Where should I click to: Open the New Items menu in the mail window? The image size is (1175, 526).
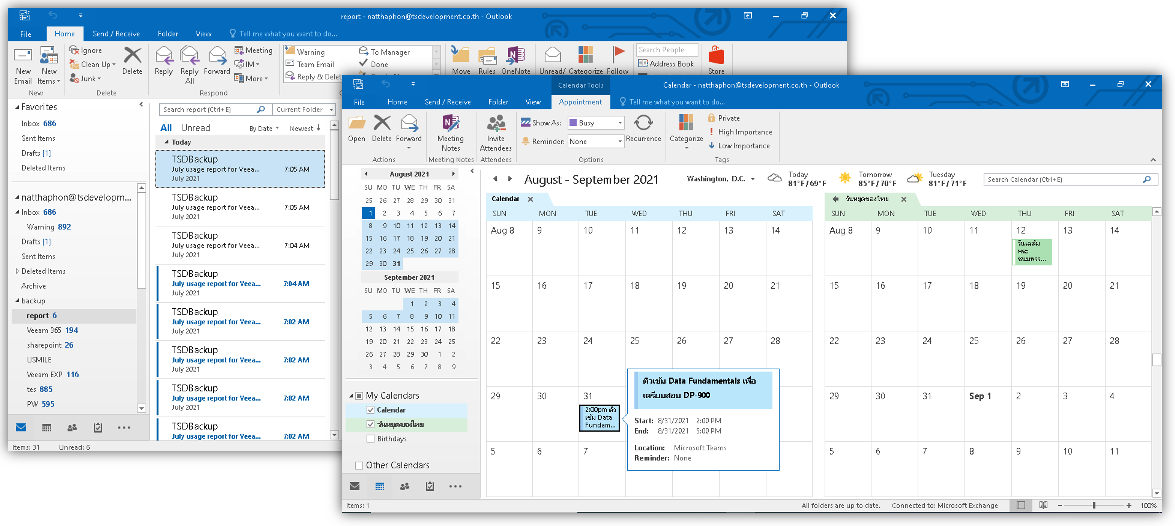click(x=49, y=65)
